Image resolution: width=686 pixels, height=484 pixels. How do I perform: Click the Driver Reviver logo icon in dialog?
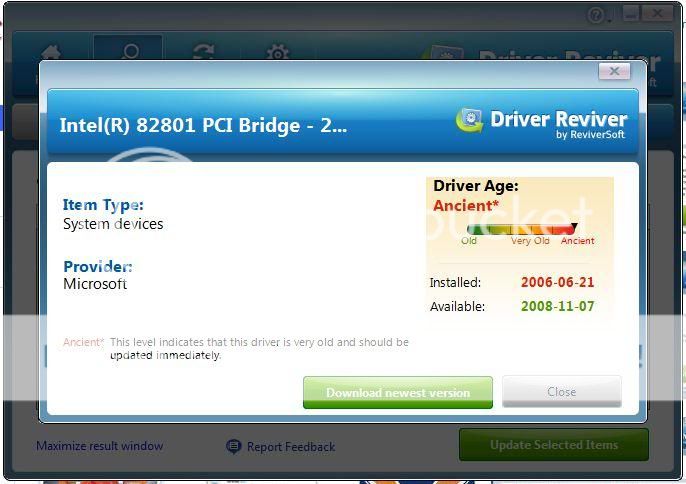pos(469,120)
